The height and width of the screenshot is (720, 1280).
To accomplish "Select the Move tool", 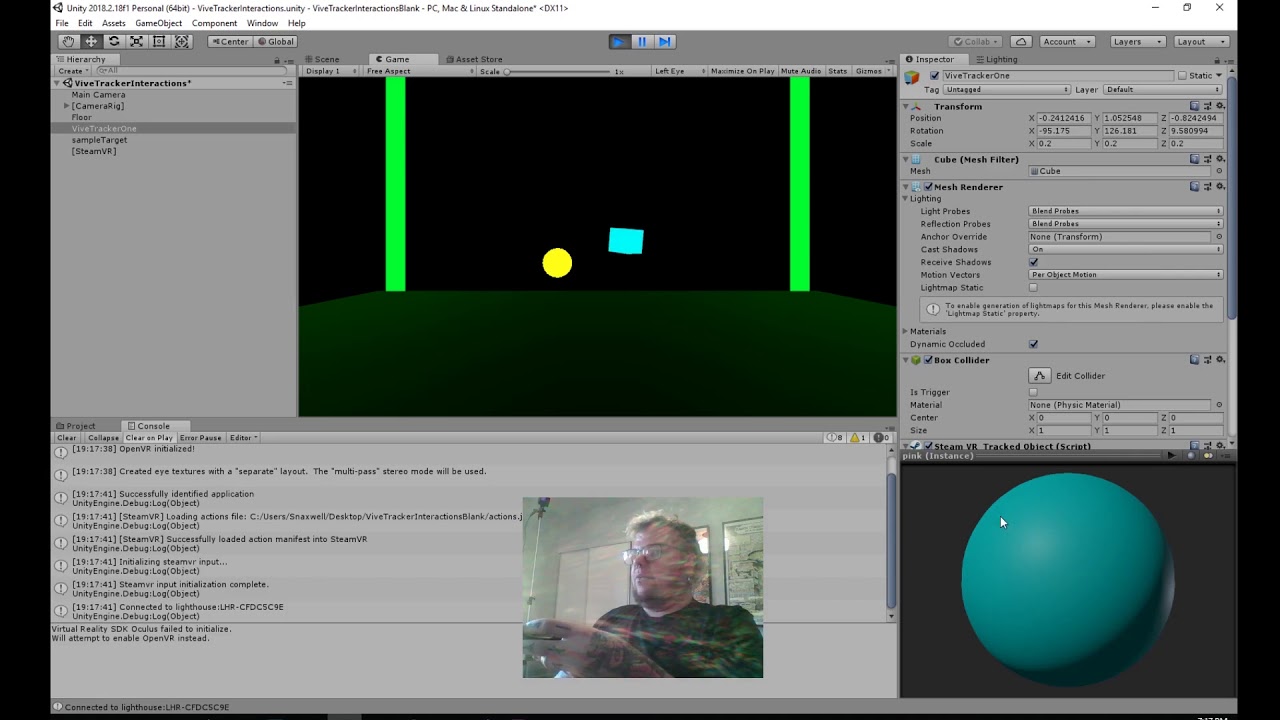I will pyautogui.click(x=91, y=41).
